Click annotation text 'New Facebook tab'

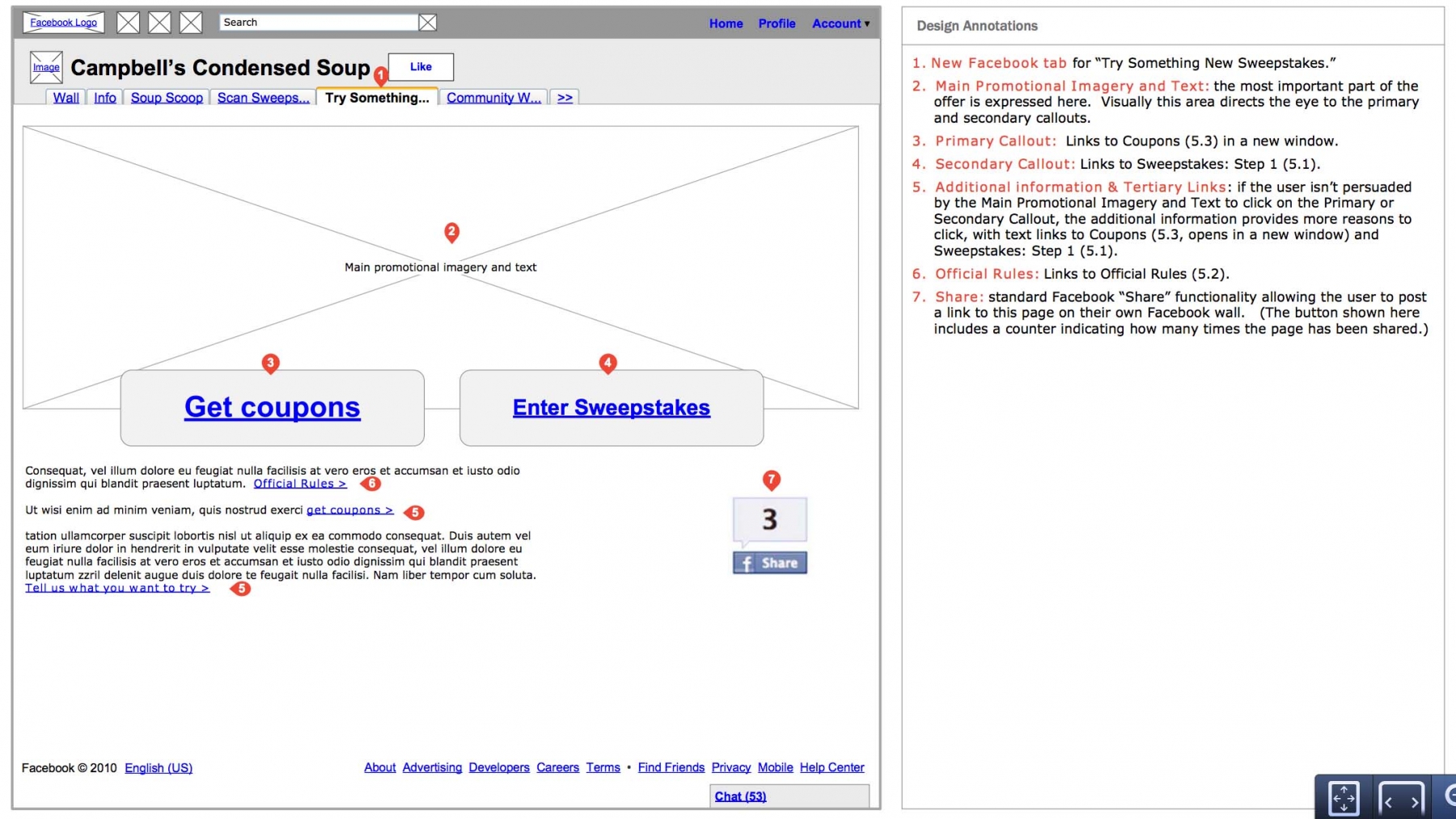click(999, 63)
